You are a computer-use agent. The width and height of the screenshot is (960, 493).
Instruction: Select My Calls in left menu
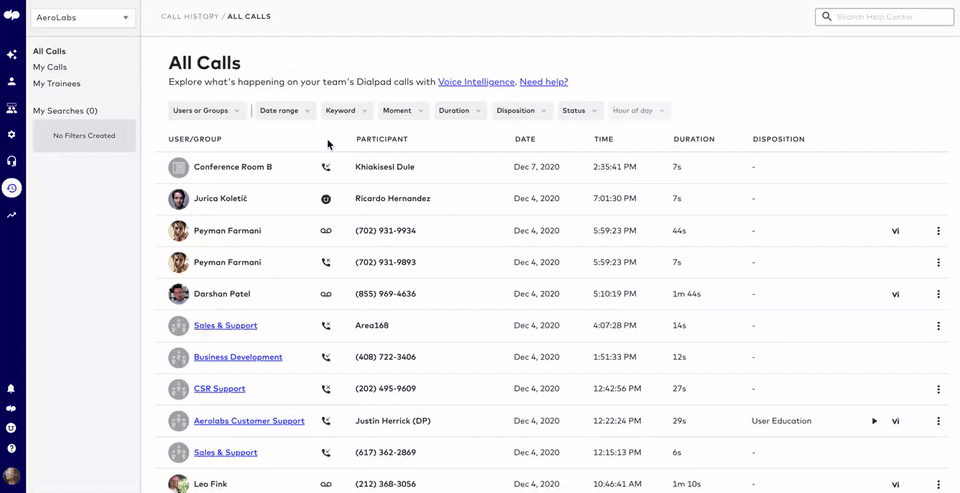pyautogui.click(x=50, y=67)
